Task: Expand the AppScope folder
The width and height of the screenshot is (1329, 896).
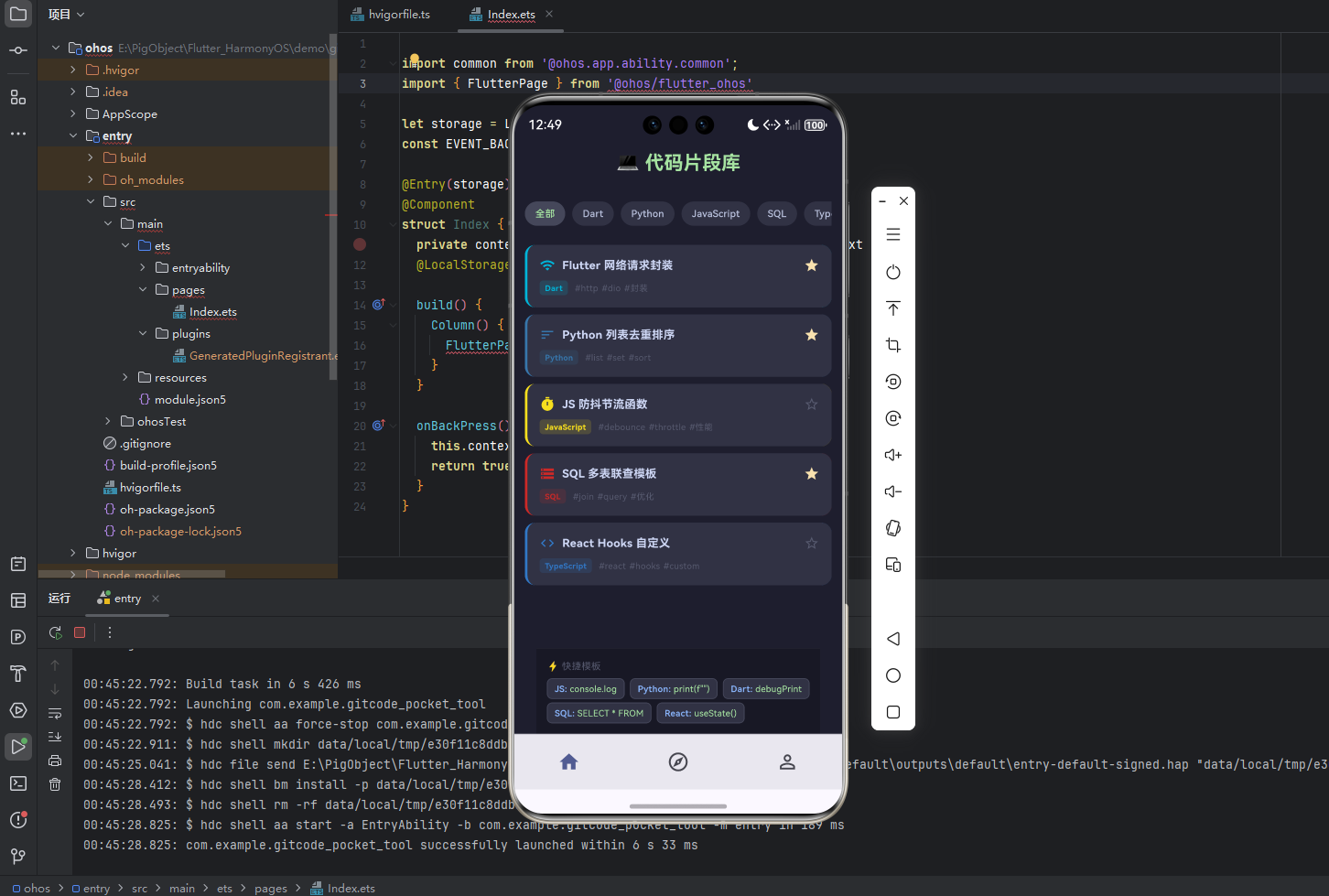Action: coord(73,113)
